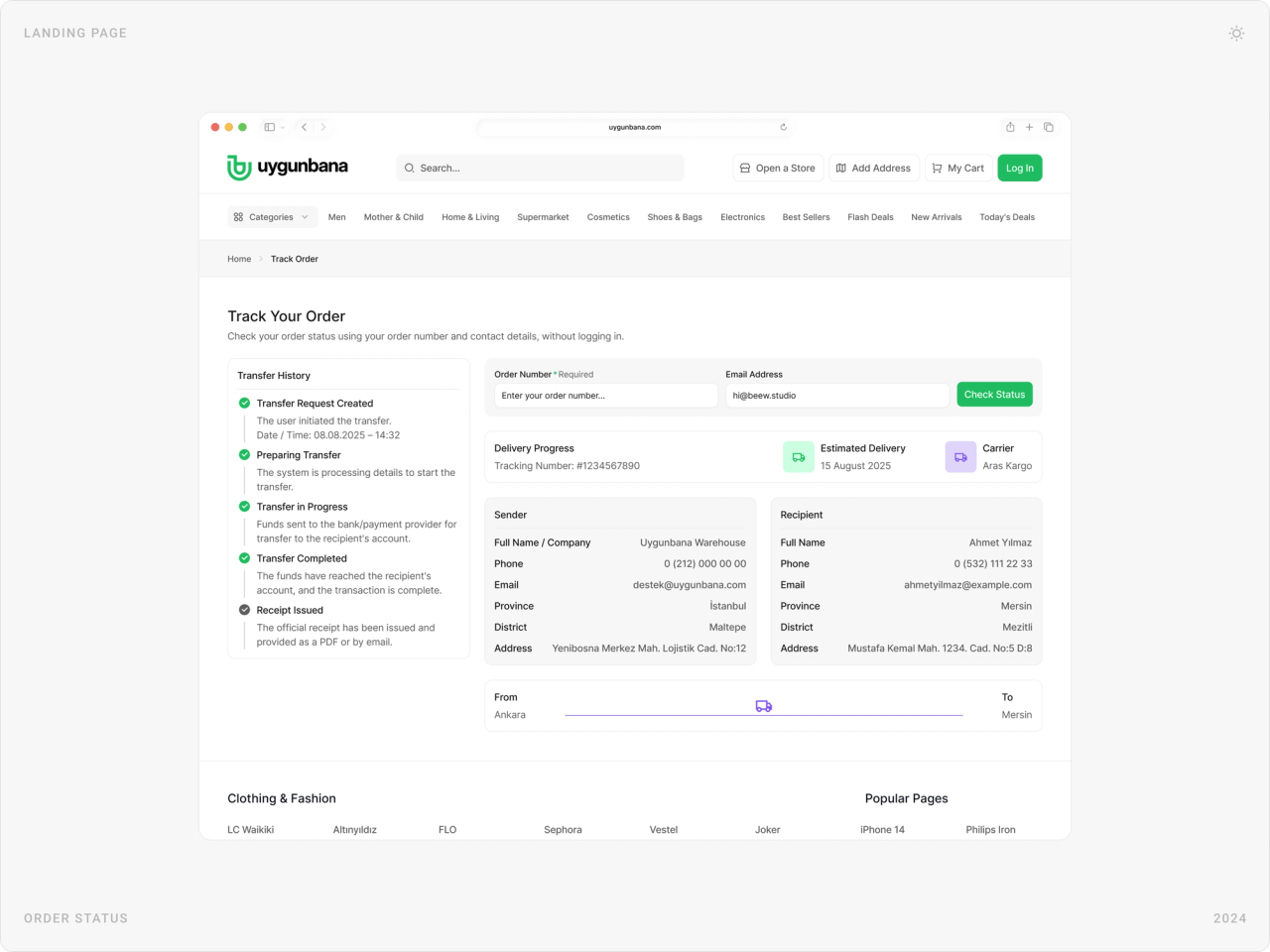Click the purple carrier truck icon
The width and height of the screenshot is (1270, 952).
[x=960, y=457]
